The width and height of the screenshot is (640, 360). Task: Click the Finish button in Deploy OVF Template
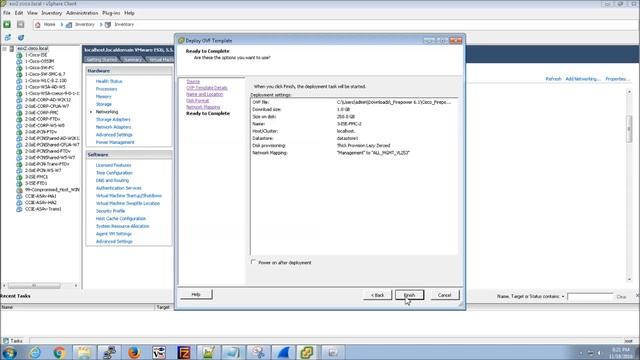pos(409,295)
